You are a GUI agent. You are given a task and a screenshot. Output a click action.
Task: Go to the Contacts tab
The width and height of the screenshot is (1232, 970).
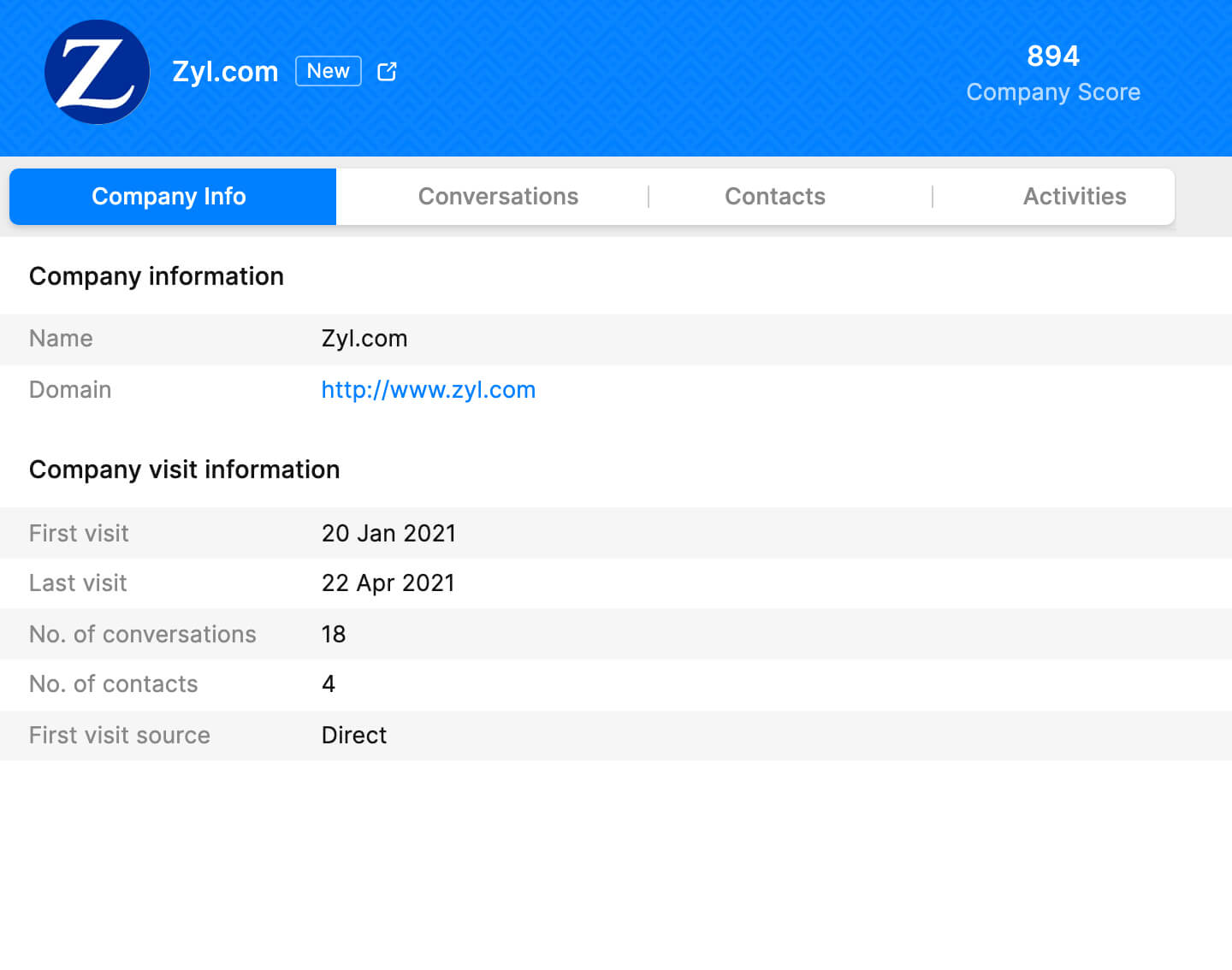pyautogui.click(x=774, y=197)
